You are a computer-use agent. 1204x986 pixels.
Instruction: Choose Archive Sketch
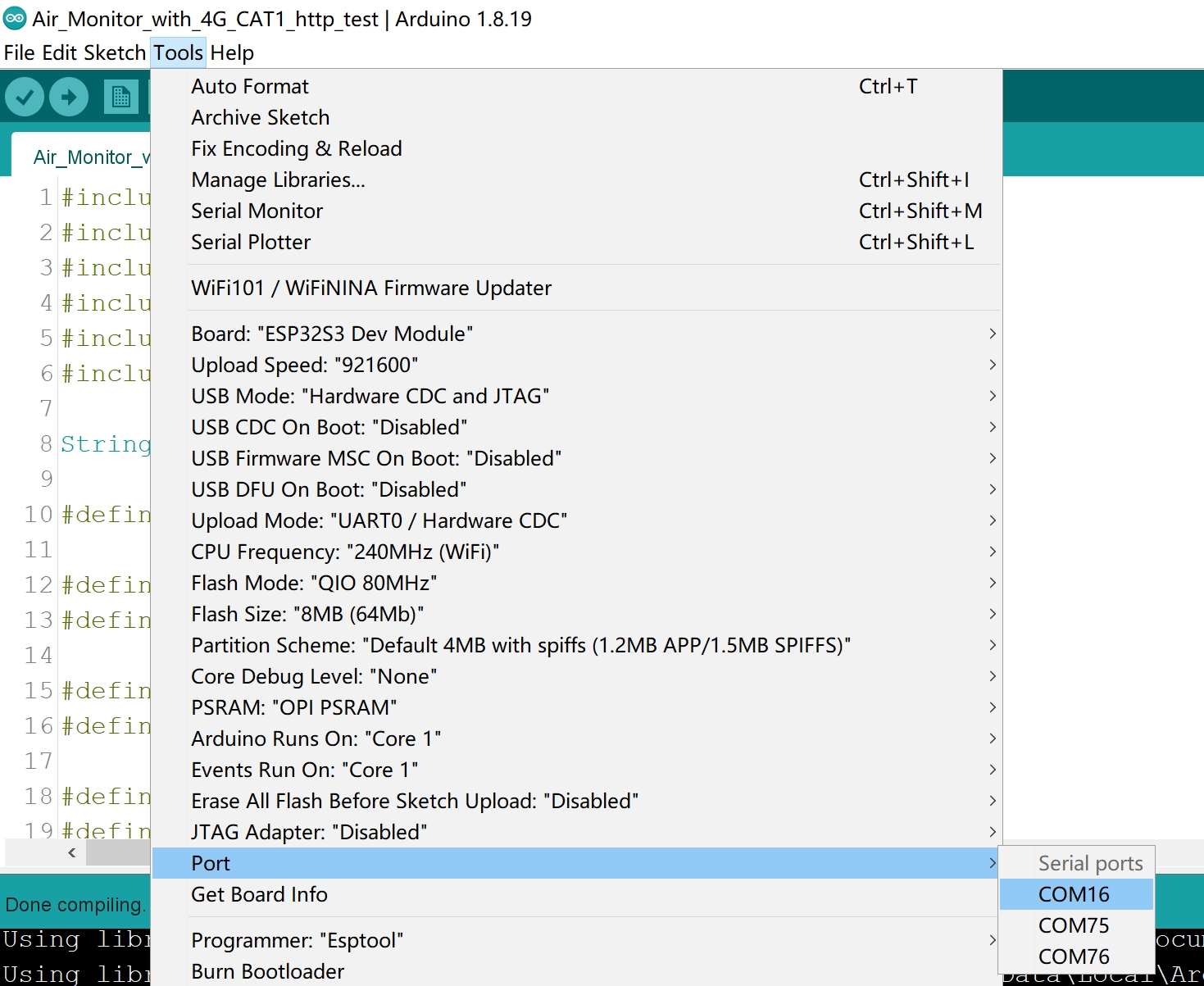(576, 117)
